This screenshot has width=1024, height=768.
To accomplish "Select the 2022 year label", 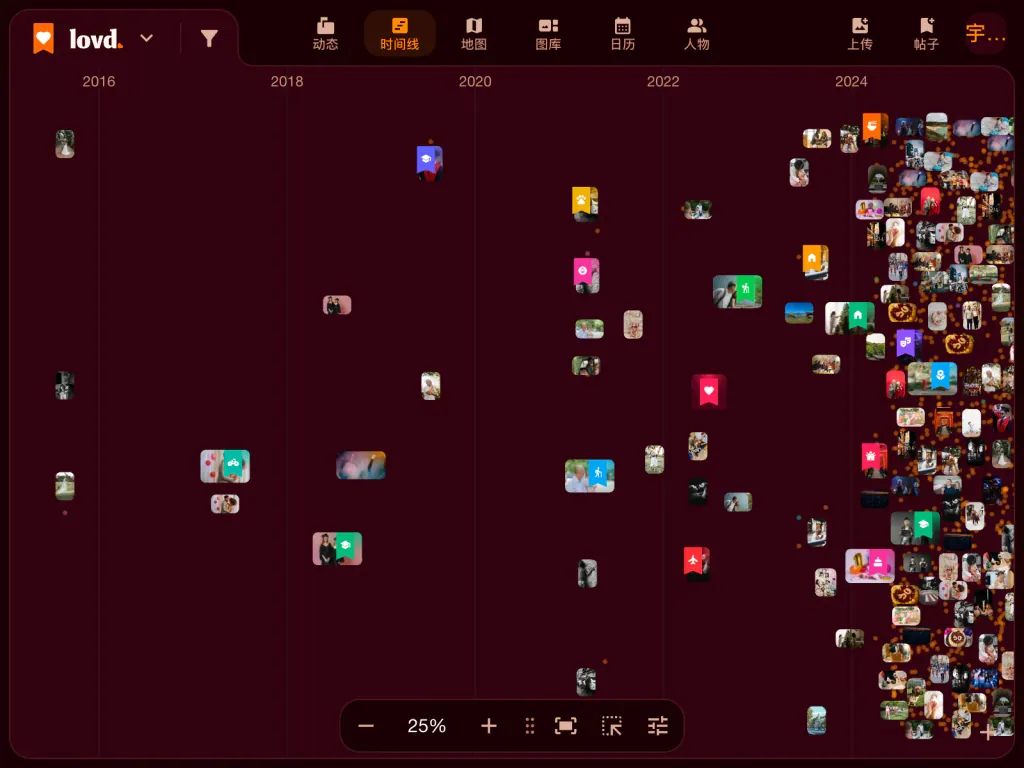I will point(663,82).
